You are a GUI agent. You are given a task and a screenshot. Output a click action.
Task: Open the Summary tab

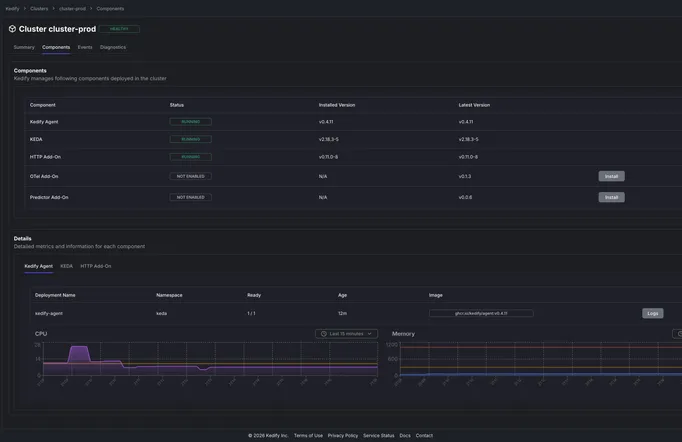(x=24, y=47)
